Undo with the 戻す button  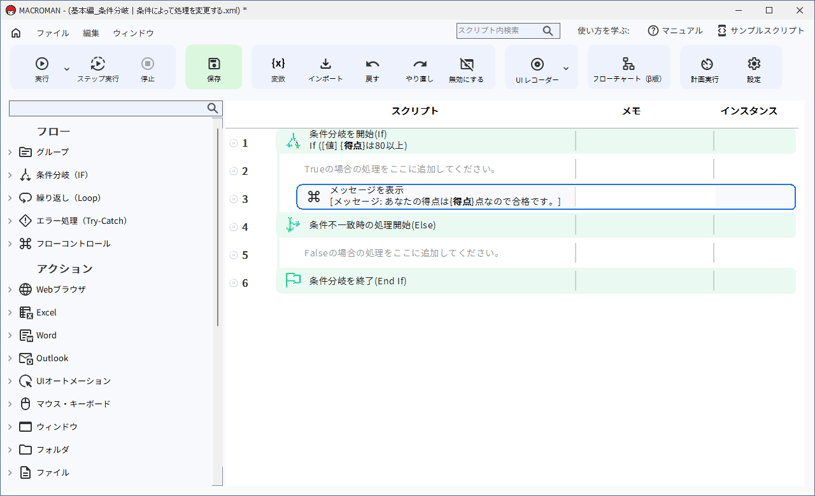(372, 69)
